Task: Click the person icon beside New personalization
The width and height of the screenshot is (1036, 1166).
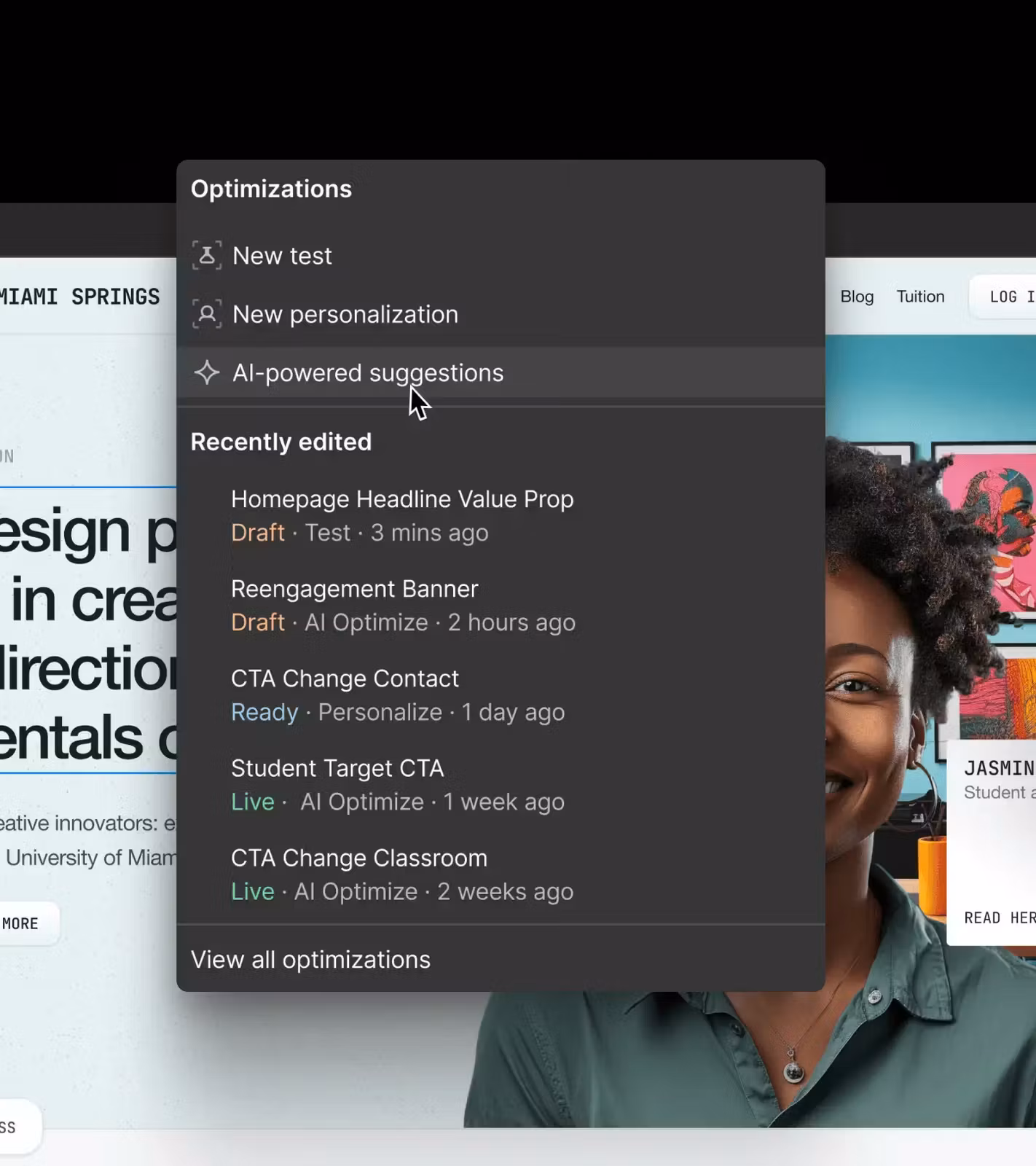Action: click(207, 314)
